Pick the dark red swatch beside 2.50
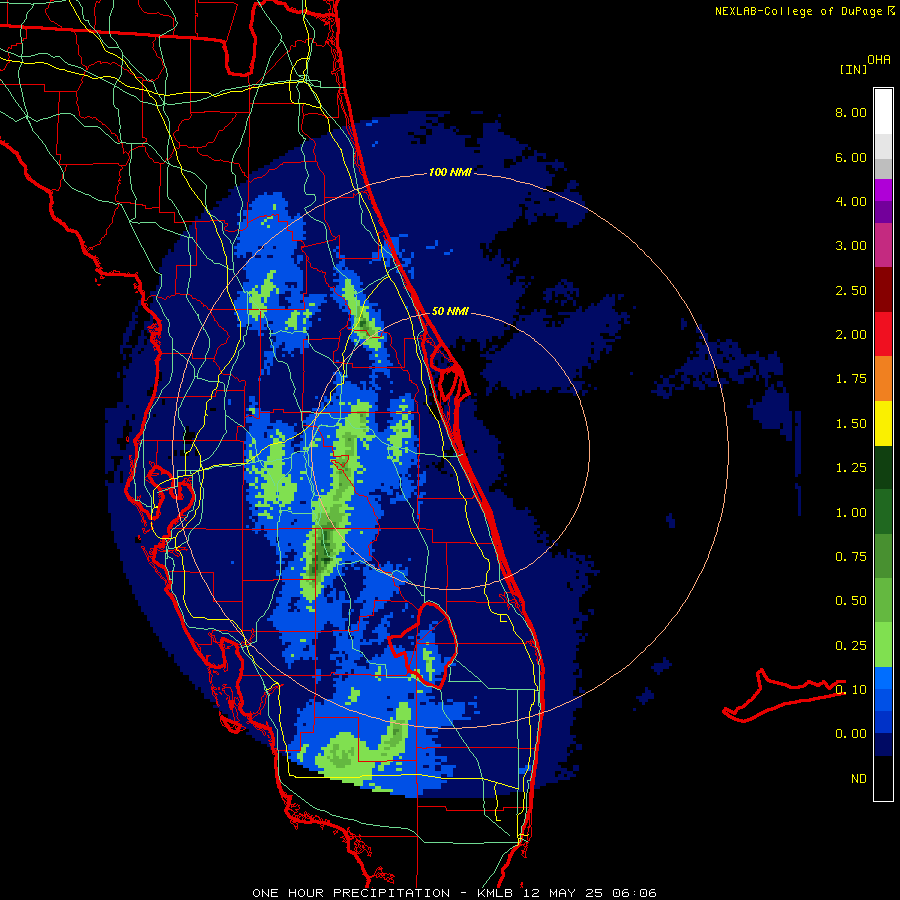 (x=883, y=290)
